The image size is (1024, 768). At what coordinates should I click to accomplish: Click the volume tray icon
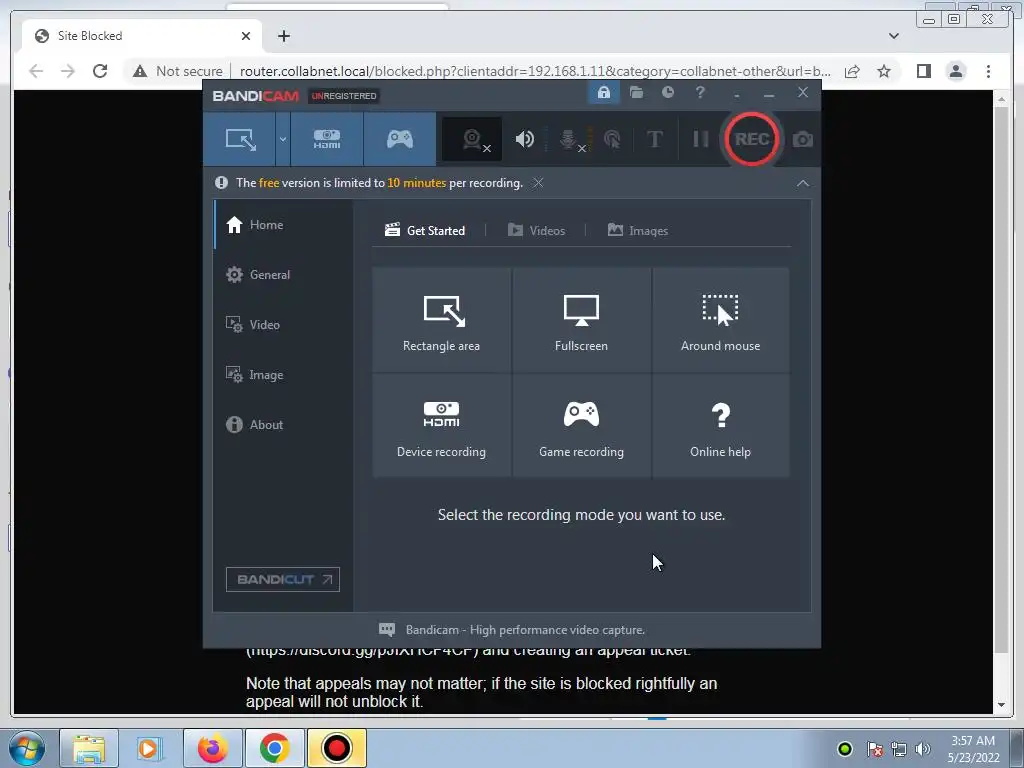[x=923, y=749]
